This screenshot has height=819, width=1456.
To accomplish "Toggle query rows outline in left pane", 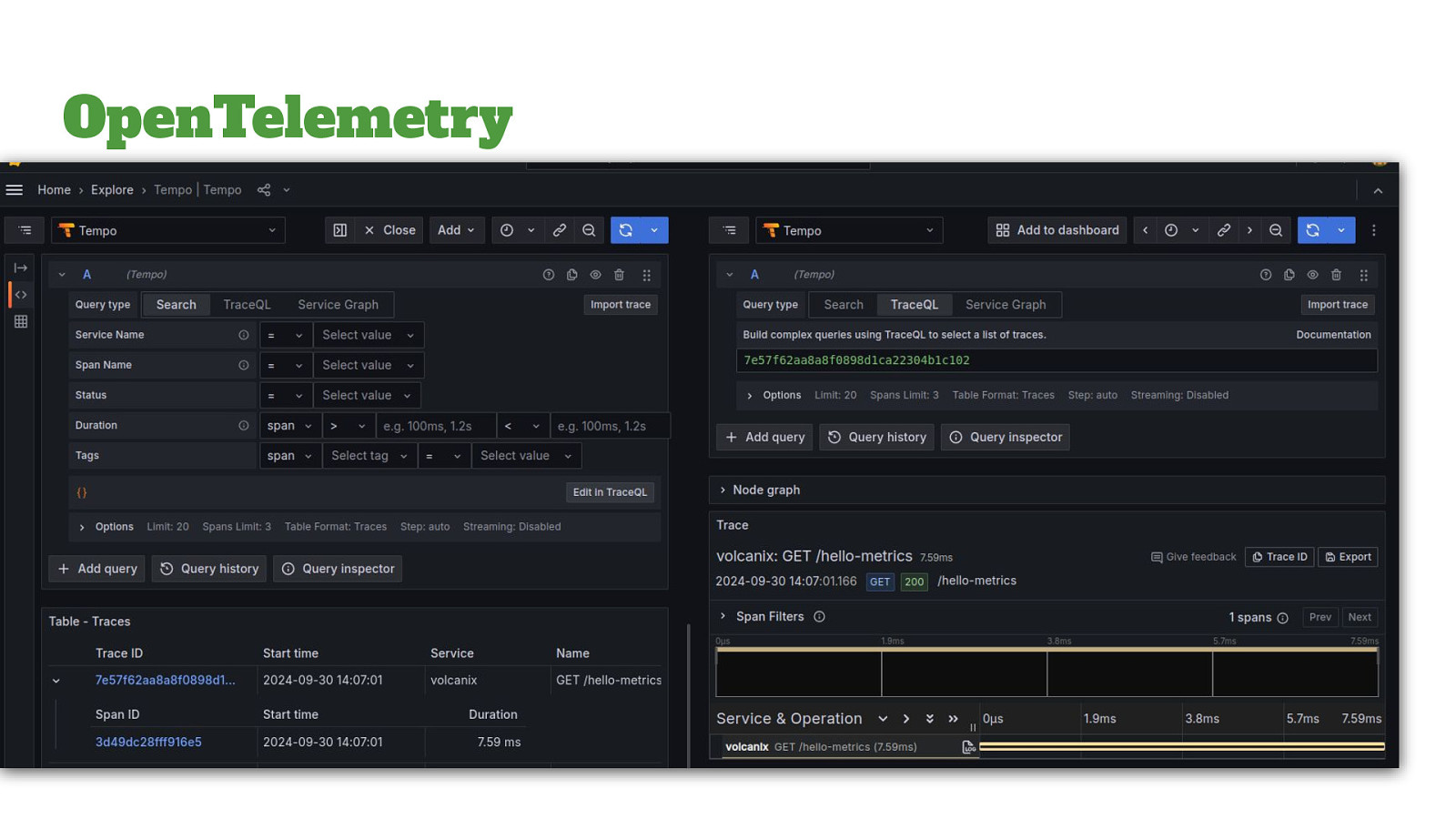I will [x=25, y=230].
